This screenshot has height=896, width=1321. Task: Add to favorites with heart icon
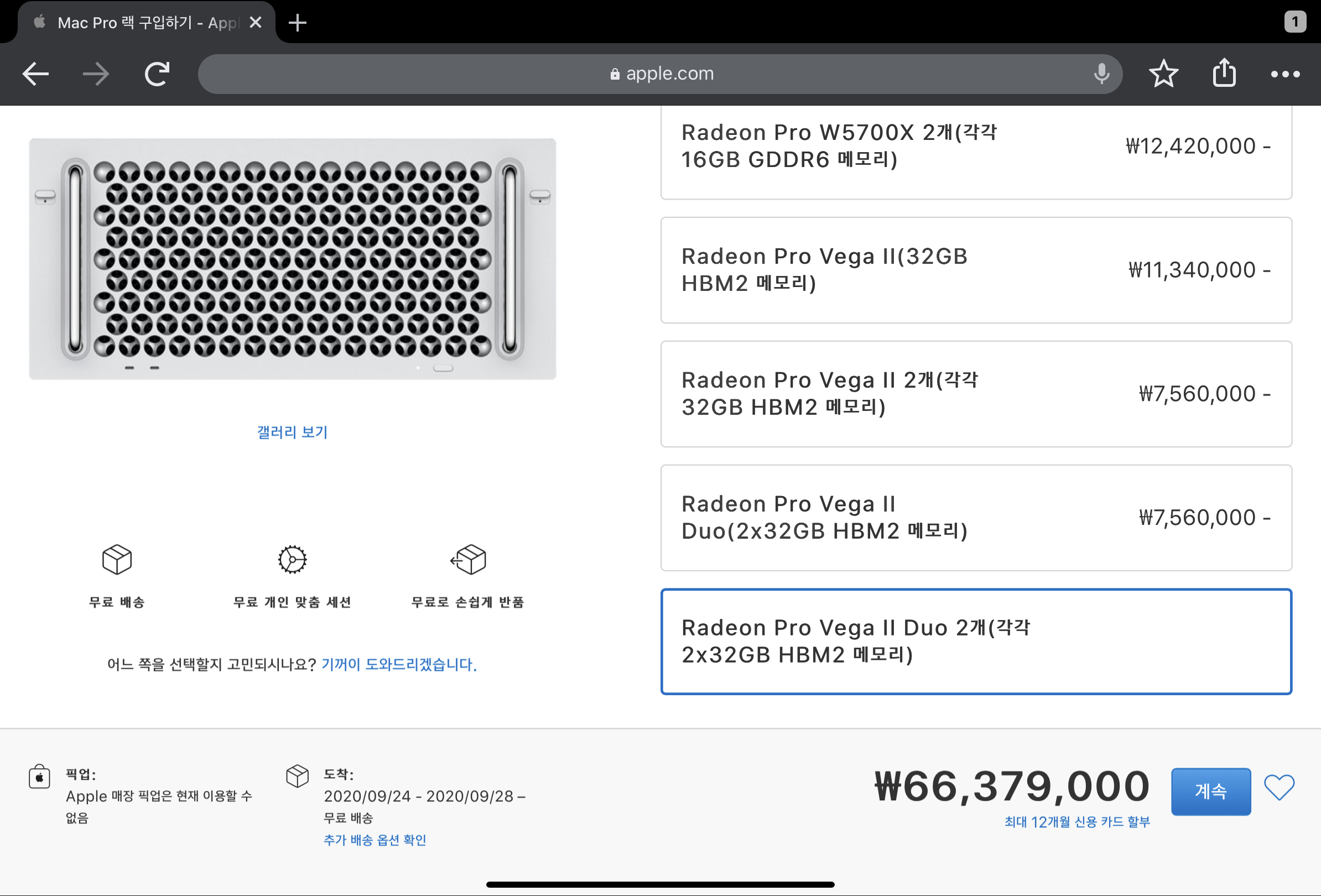click(1278, 788)
